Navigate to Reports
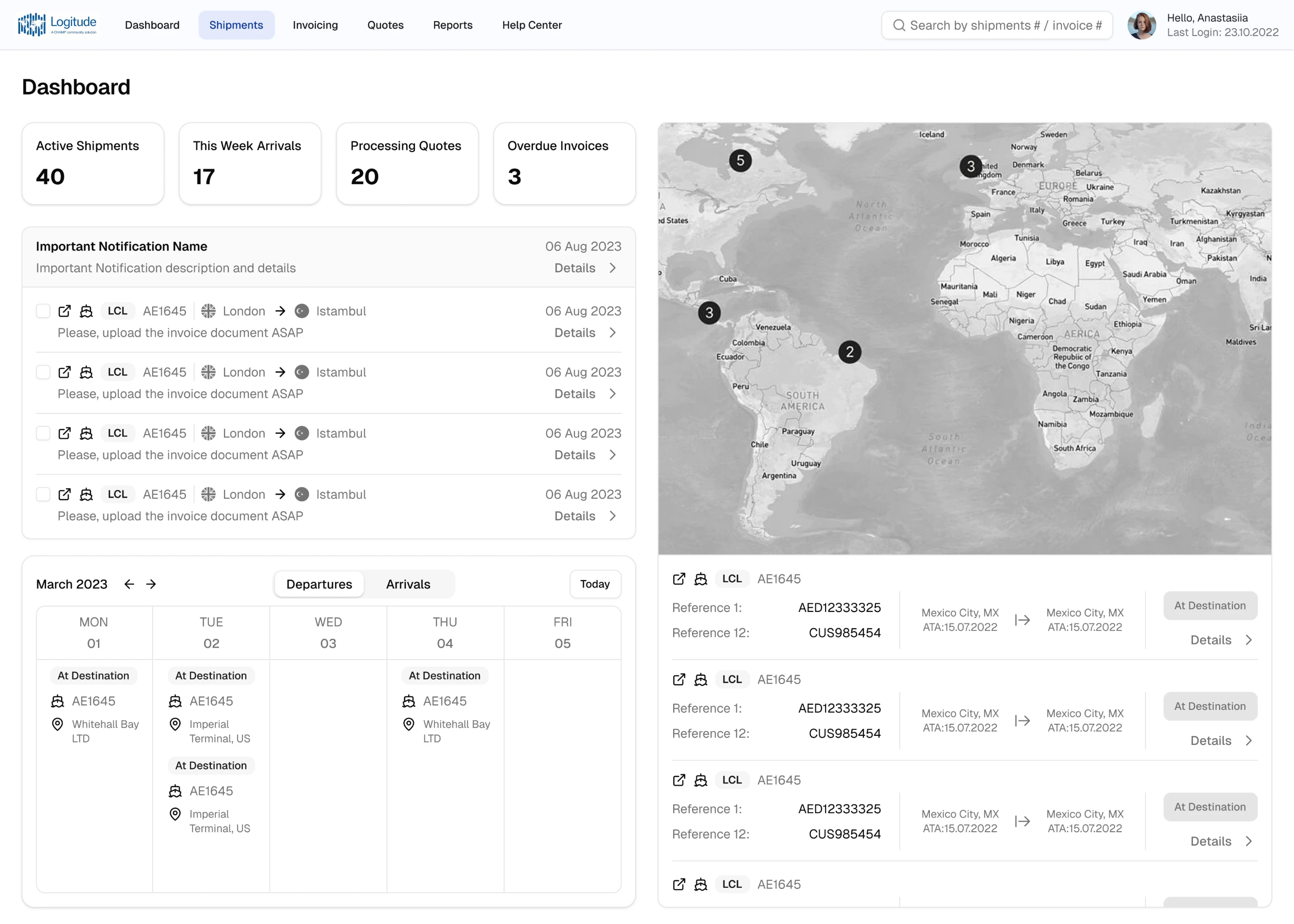1294x924 pixels. tap(453, 25)
